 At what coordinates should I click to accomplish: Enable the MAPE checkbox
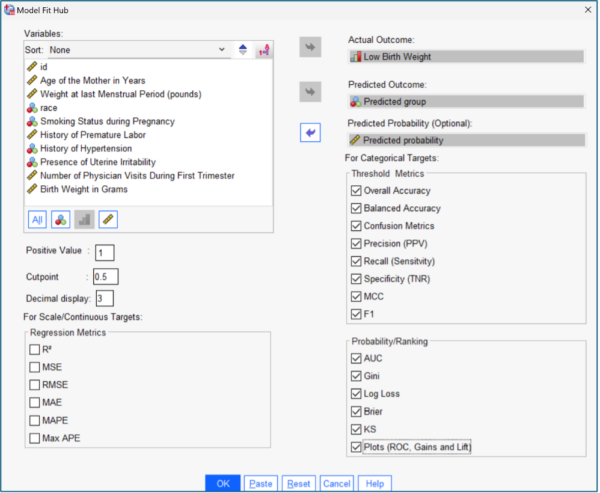tap(34, 420)
